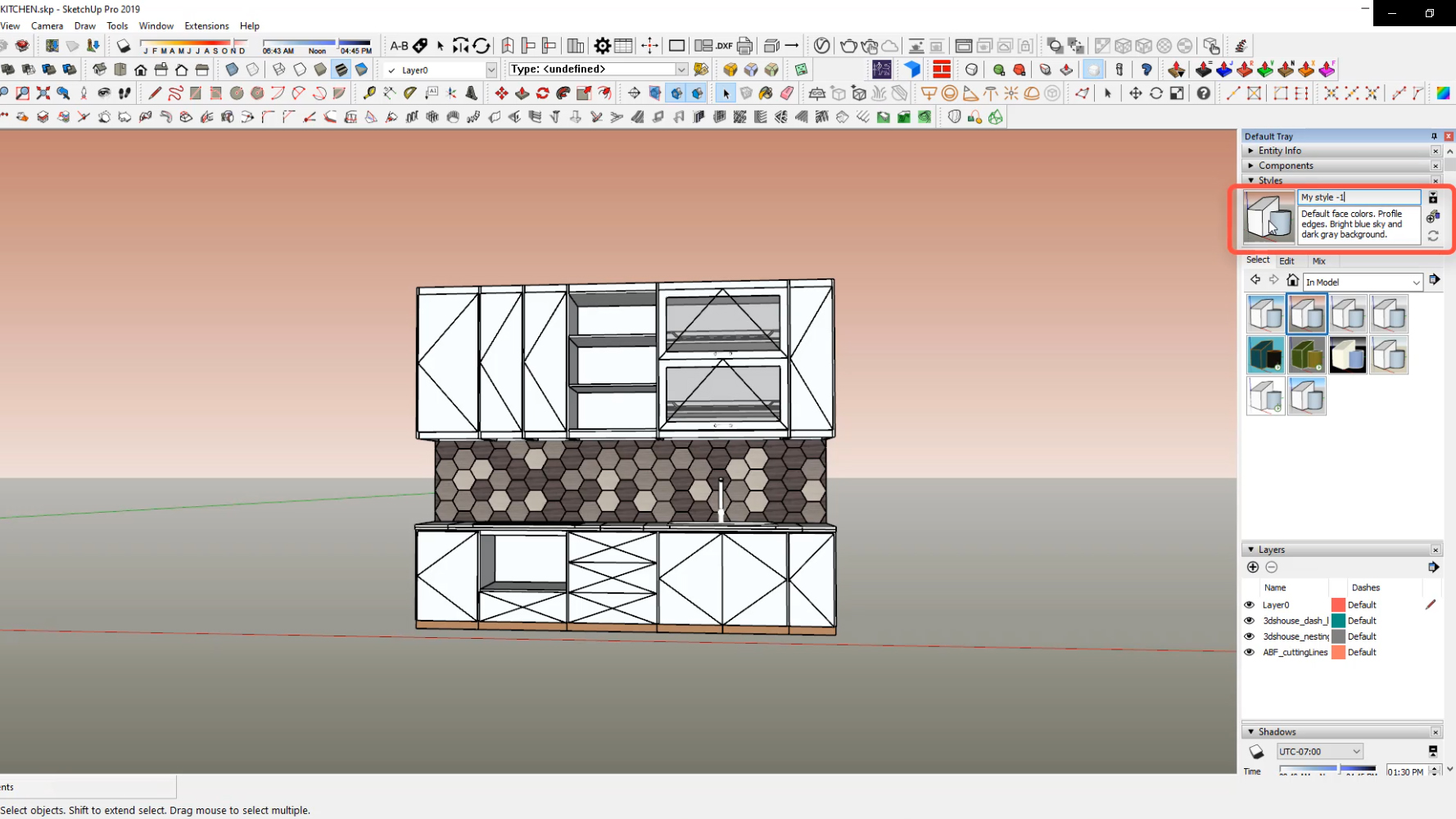Toggle Shaded With Textures face style
Viewport: 1456px width, 819px height.
tap(341, 70)
